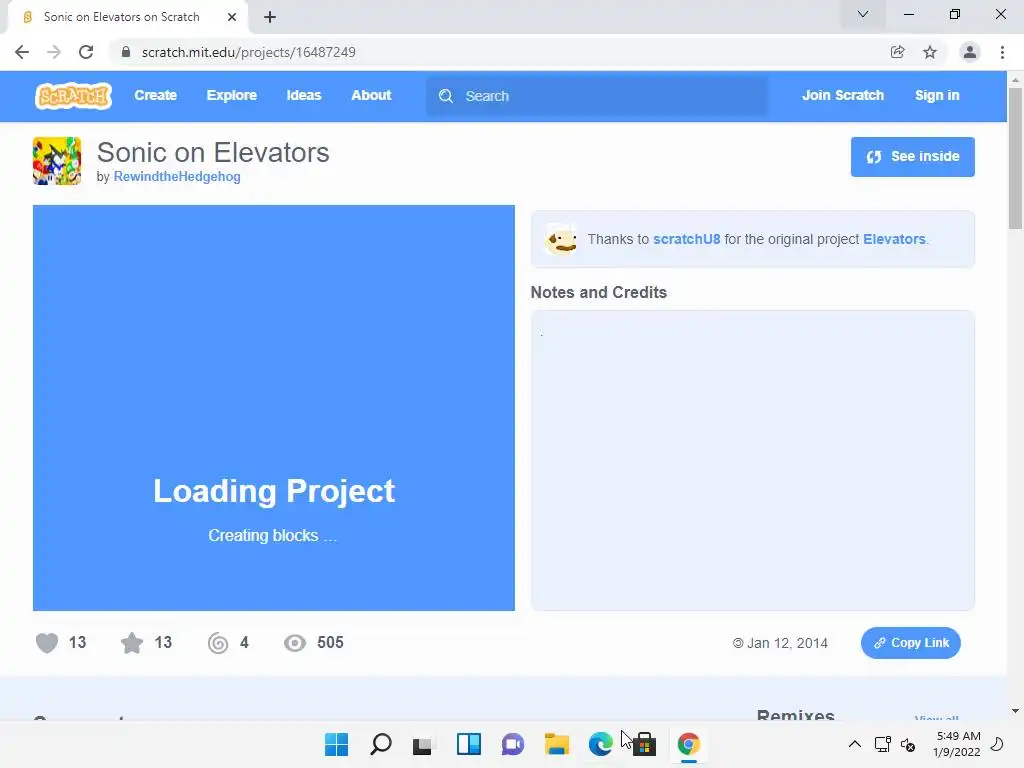The height and width of the screenshot is (768, 1024).
Task: Click the Copy Link button
Action: click(x=910, y=643)
